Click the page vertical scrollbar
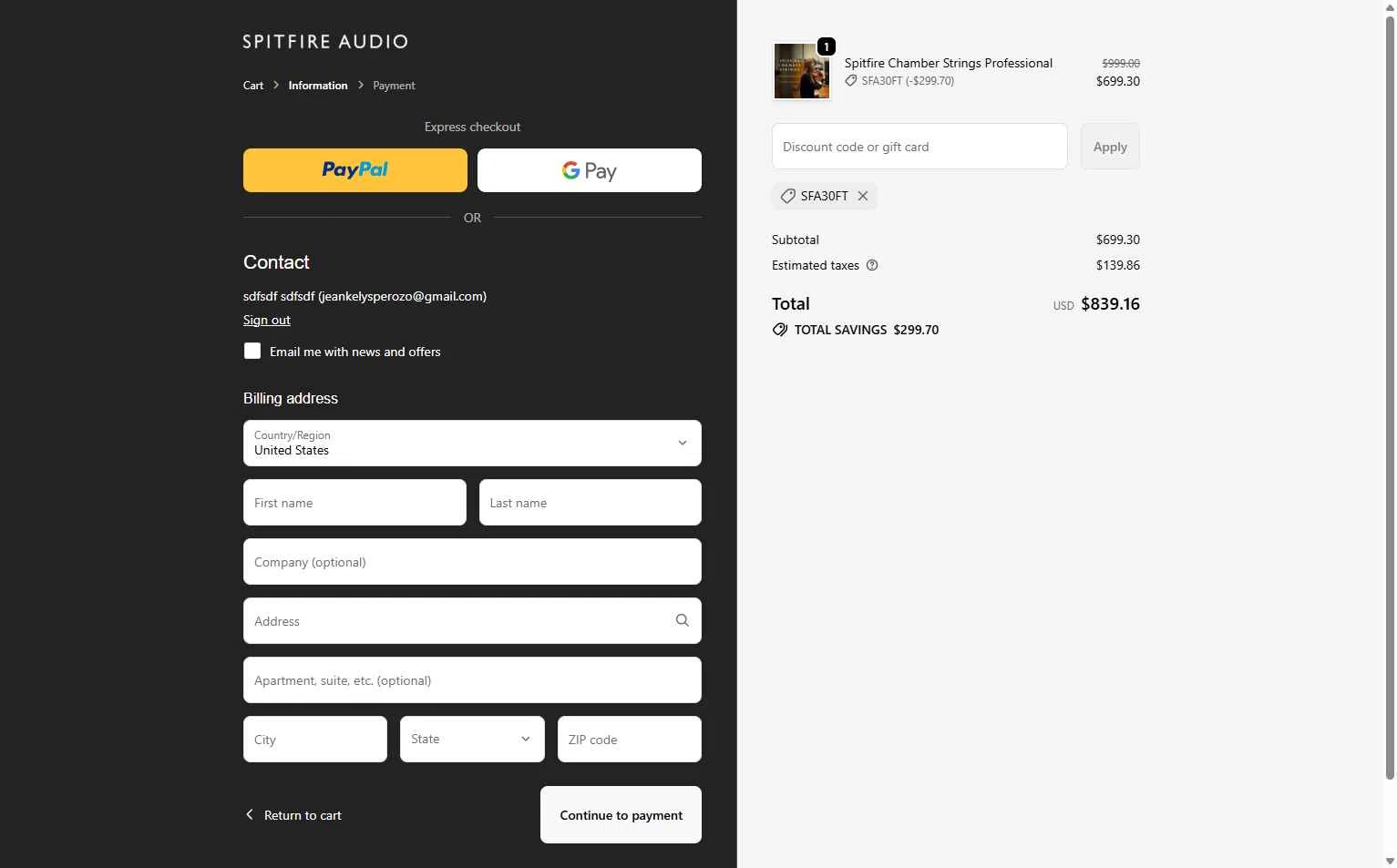Image resolution: width=1397 pixels, height=868 pixels. (x=1390, y=396)
